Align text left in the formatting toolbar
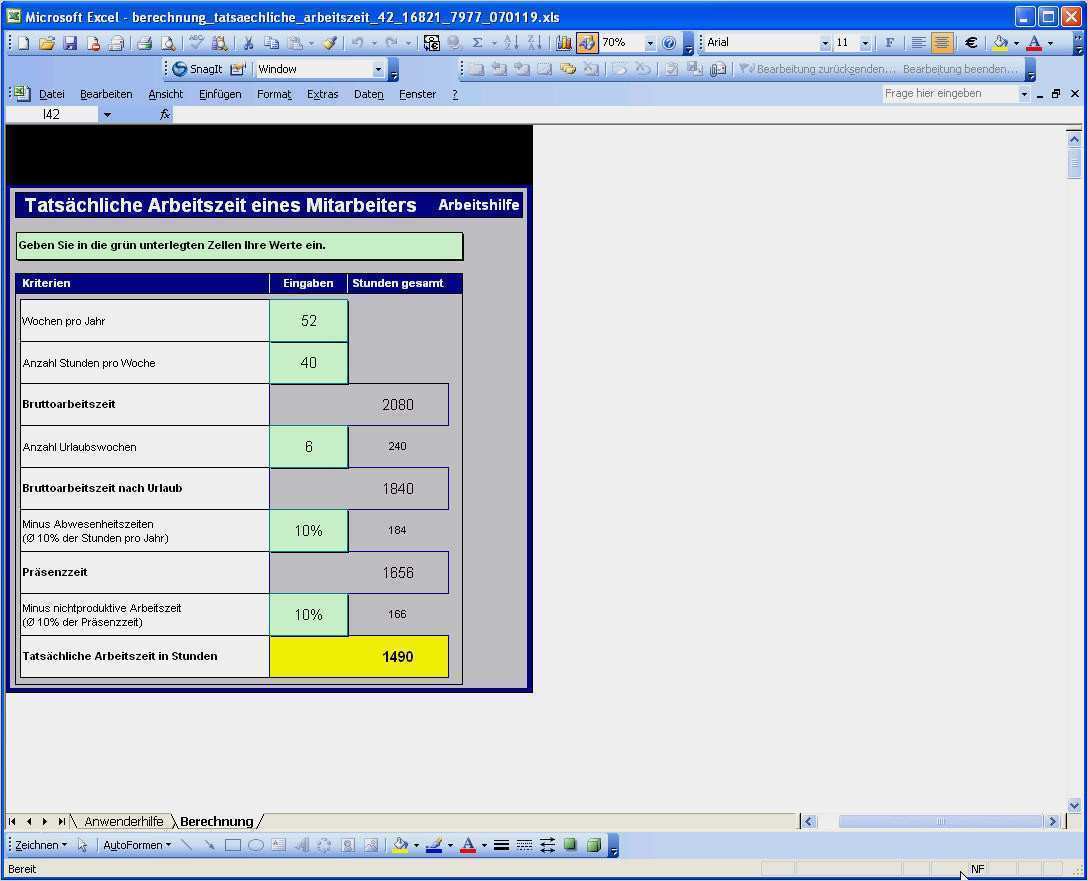Viewport: 1088px width, 881px height. (x=918, y=43)
